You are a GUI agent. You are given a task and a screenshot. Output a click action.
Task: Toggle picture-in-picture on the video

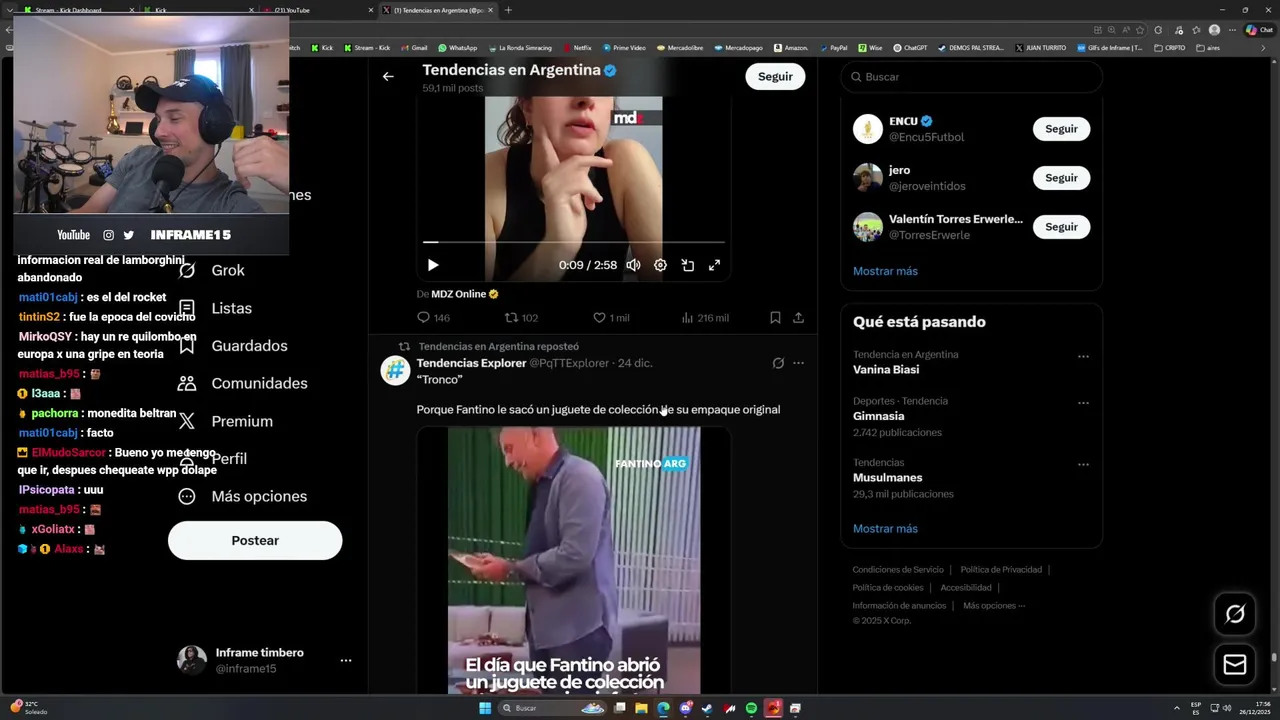(688, 265)
